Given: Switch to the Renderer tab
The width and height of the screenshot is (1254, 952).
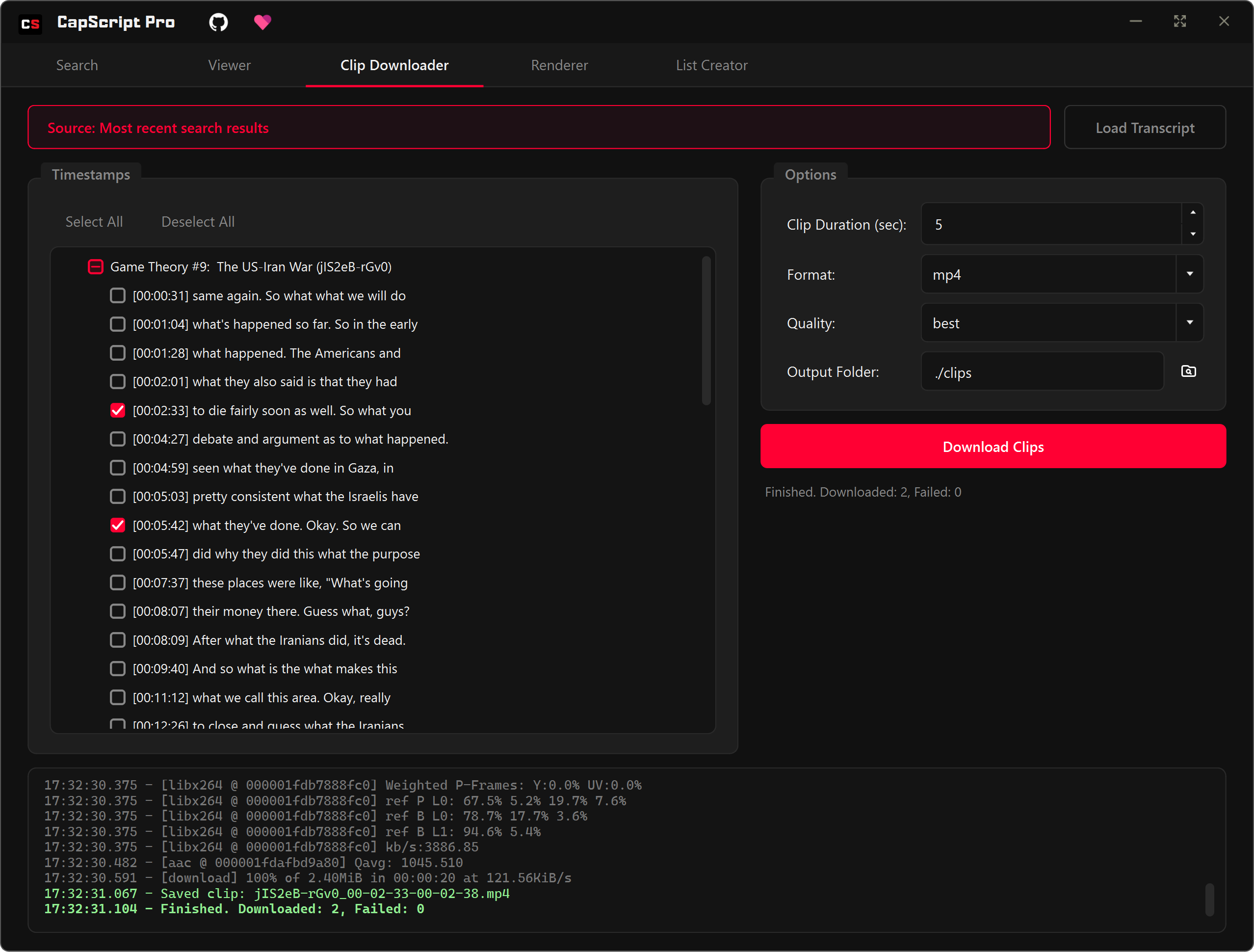Looking at the screenshot, I should coord(559,65).
